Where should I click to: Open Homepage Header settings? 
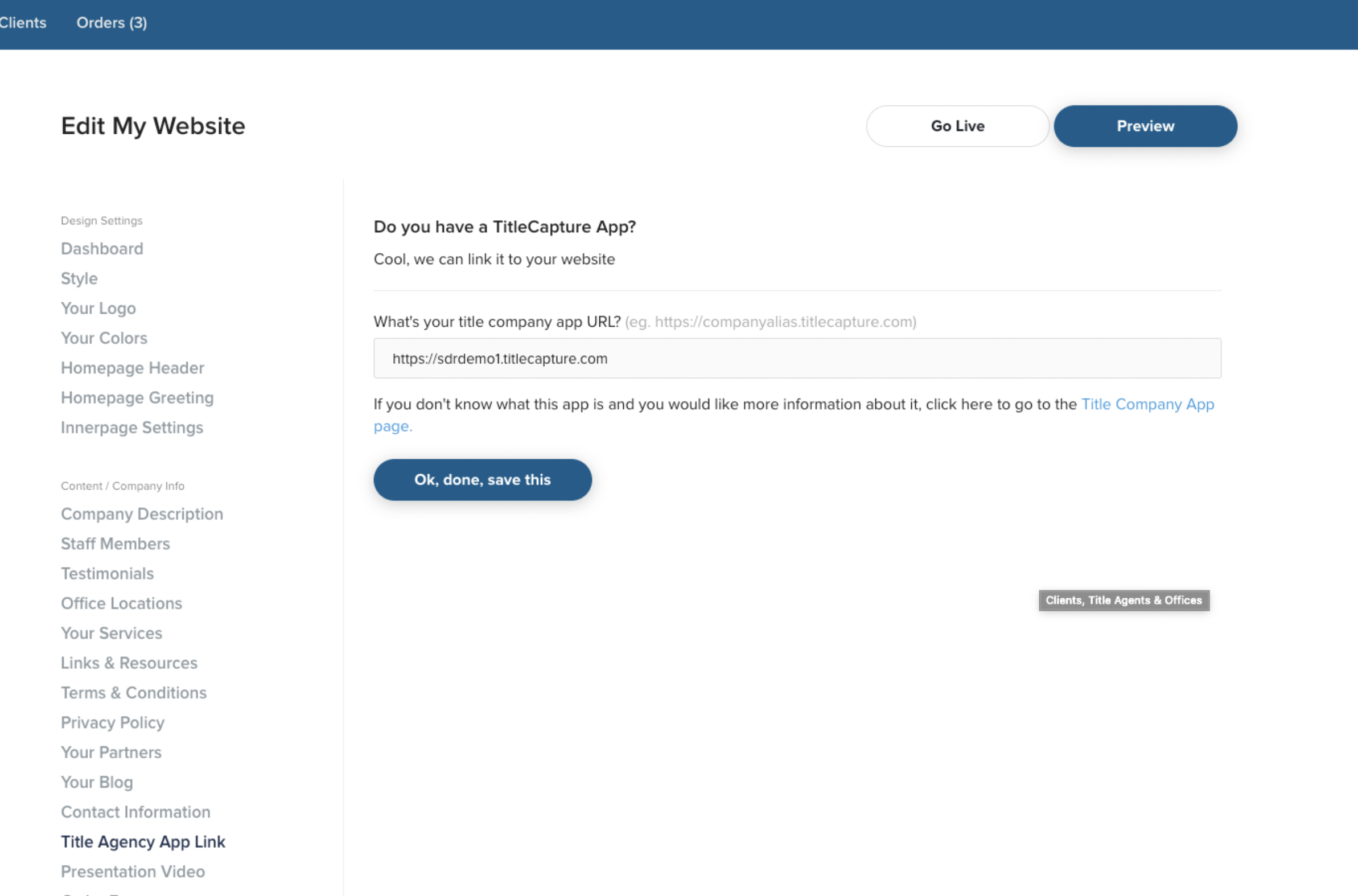(133, 367)
